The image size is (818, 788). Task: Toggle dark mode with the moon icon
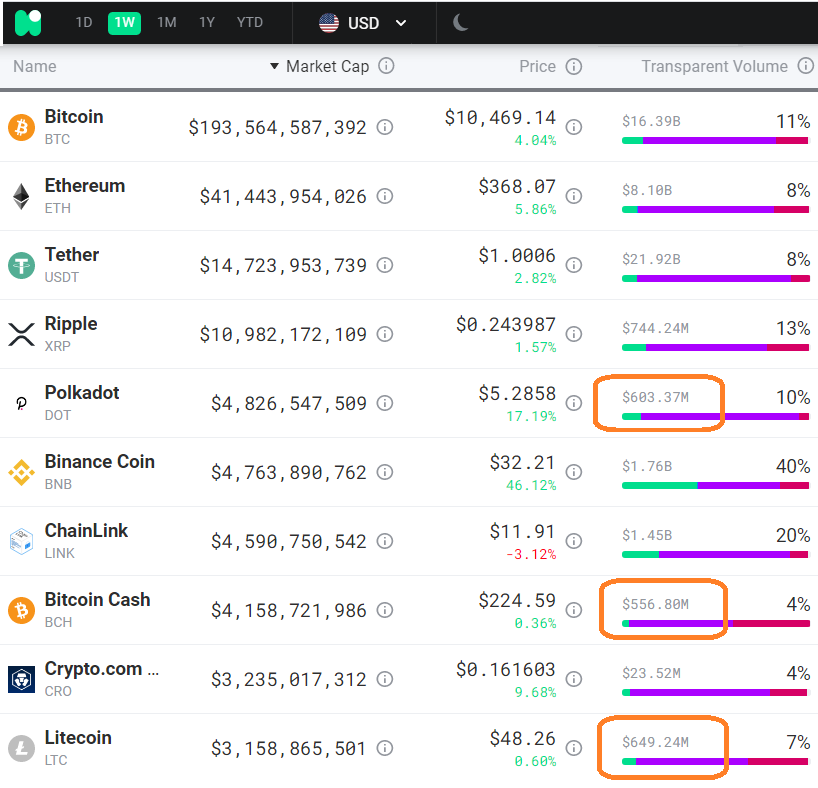click(461, 22)
